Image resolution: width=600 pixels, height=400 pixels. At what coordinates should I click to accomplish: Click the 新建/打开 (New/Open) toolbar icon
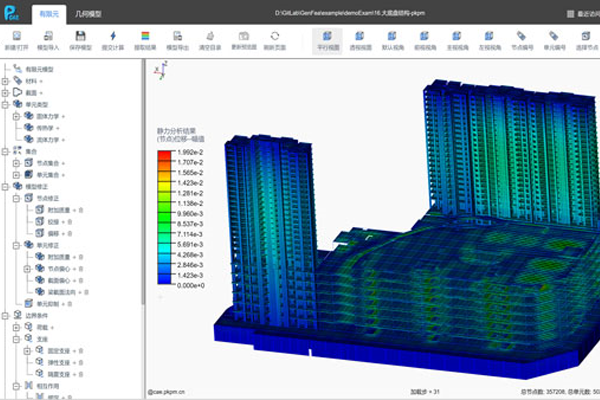click(14, 38)
